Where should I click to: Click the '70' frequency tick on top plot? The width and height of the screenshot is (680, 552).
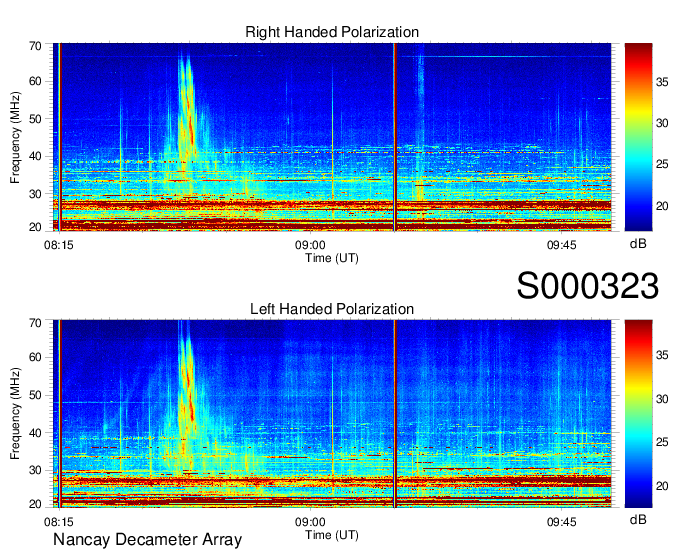tap(35, 46)
